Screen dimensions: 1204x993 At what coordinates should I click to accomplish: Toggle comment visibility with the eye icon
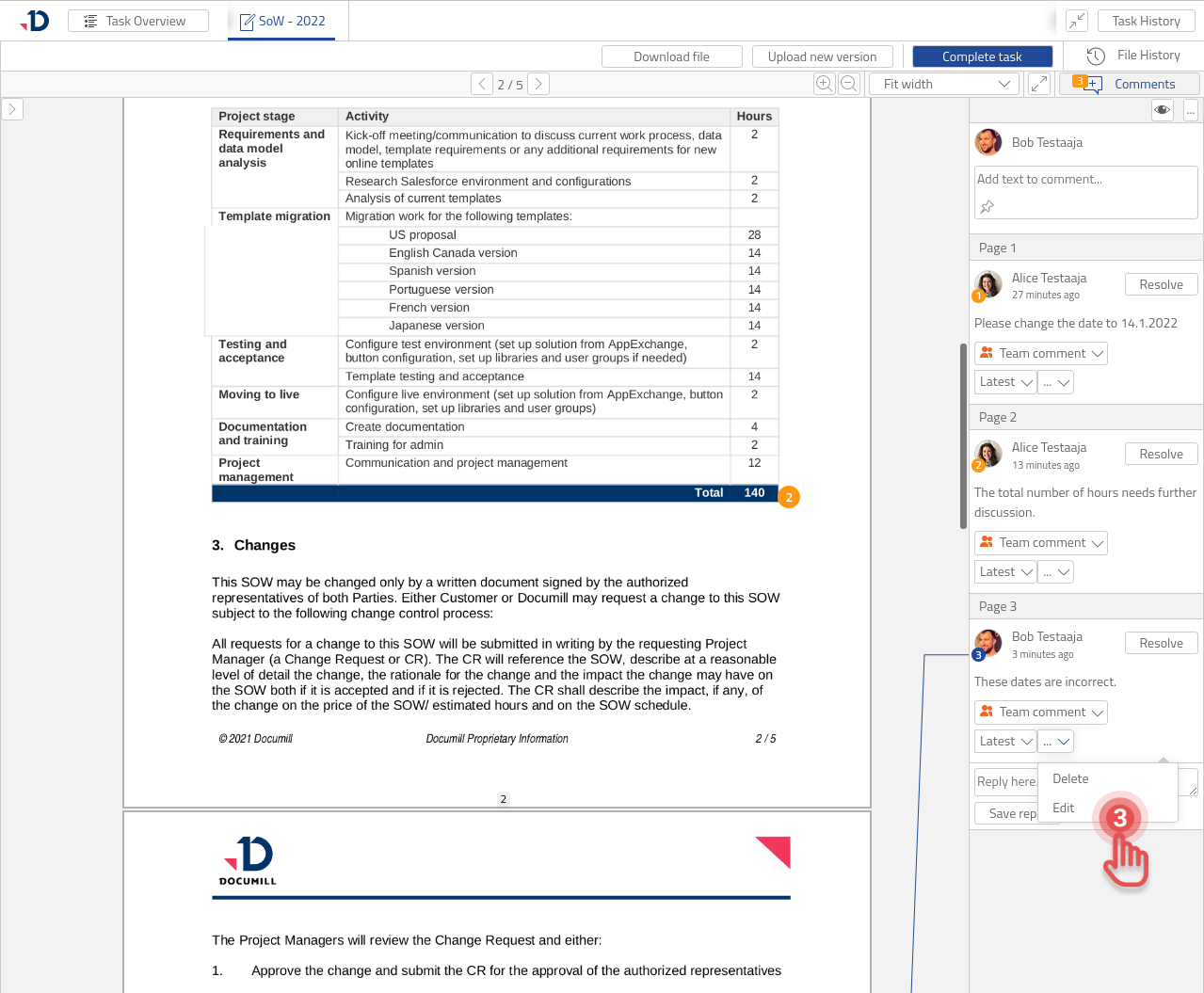[x=1163, y=110]
